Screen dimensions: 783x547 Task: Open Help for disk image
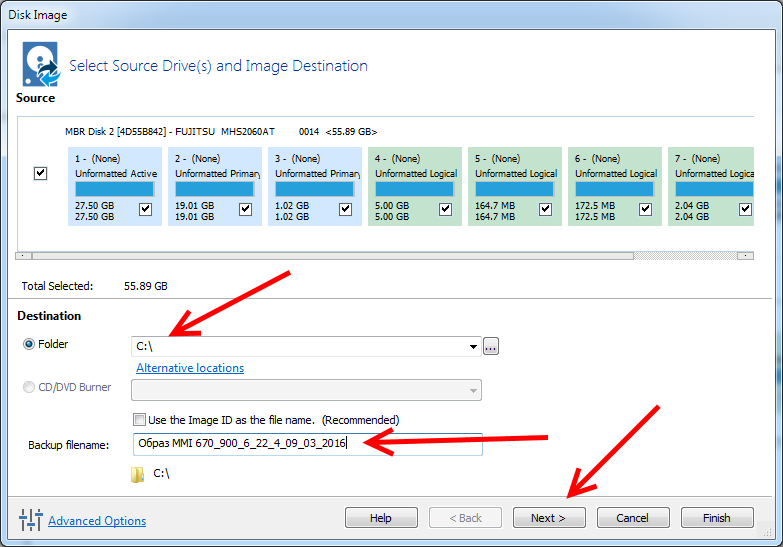pos(381,518)
